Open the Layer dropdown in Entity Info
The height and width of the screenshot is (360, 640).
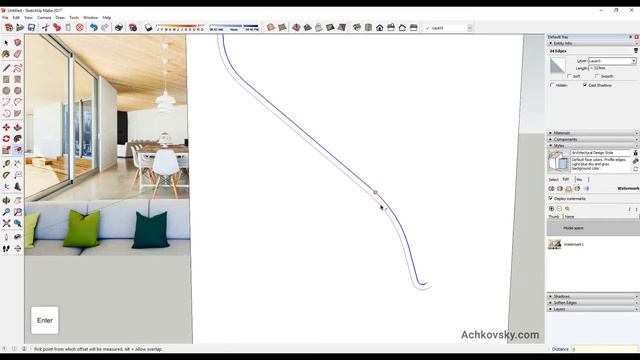click(x=612, y=61)
